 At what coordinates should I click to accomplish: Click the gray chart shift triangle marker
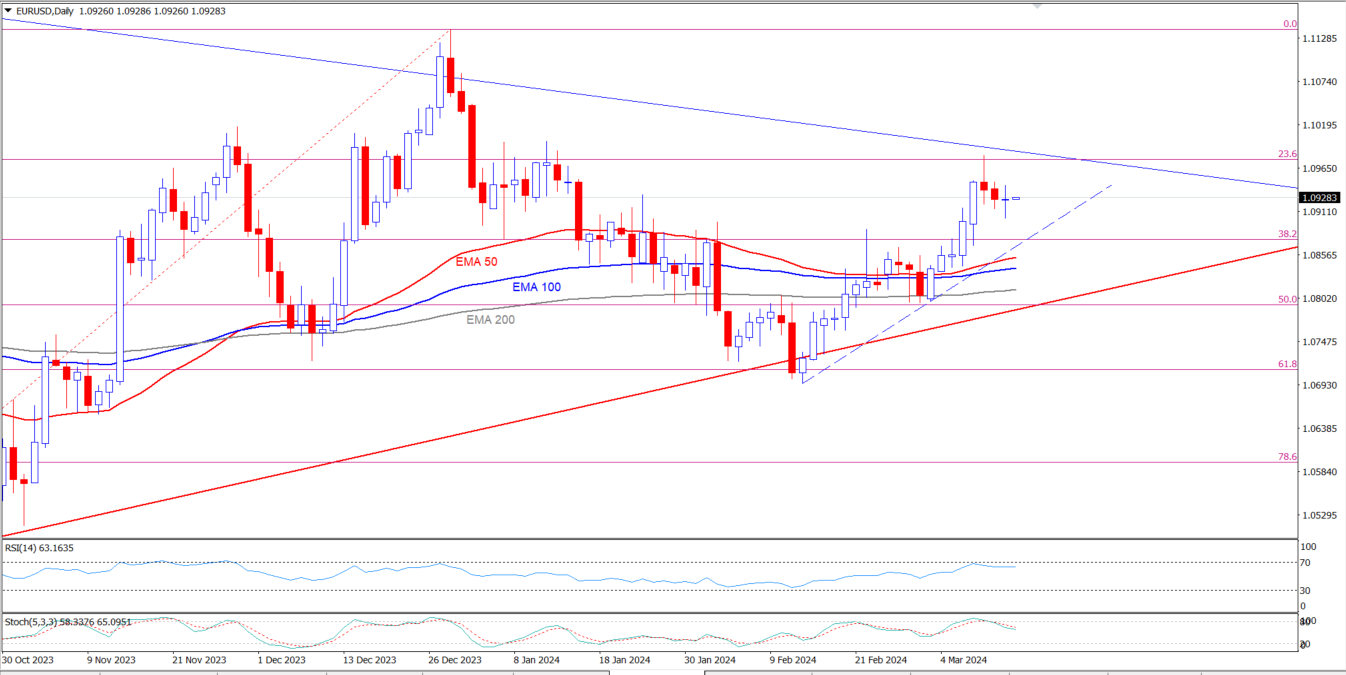[x=1037, y=5]
